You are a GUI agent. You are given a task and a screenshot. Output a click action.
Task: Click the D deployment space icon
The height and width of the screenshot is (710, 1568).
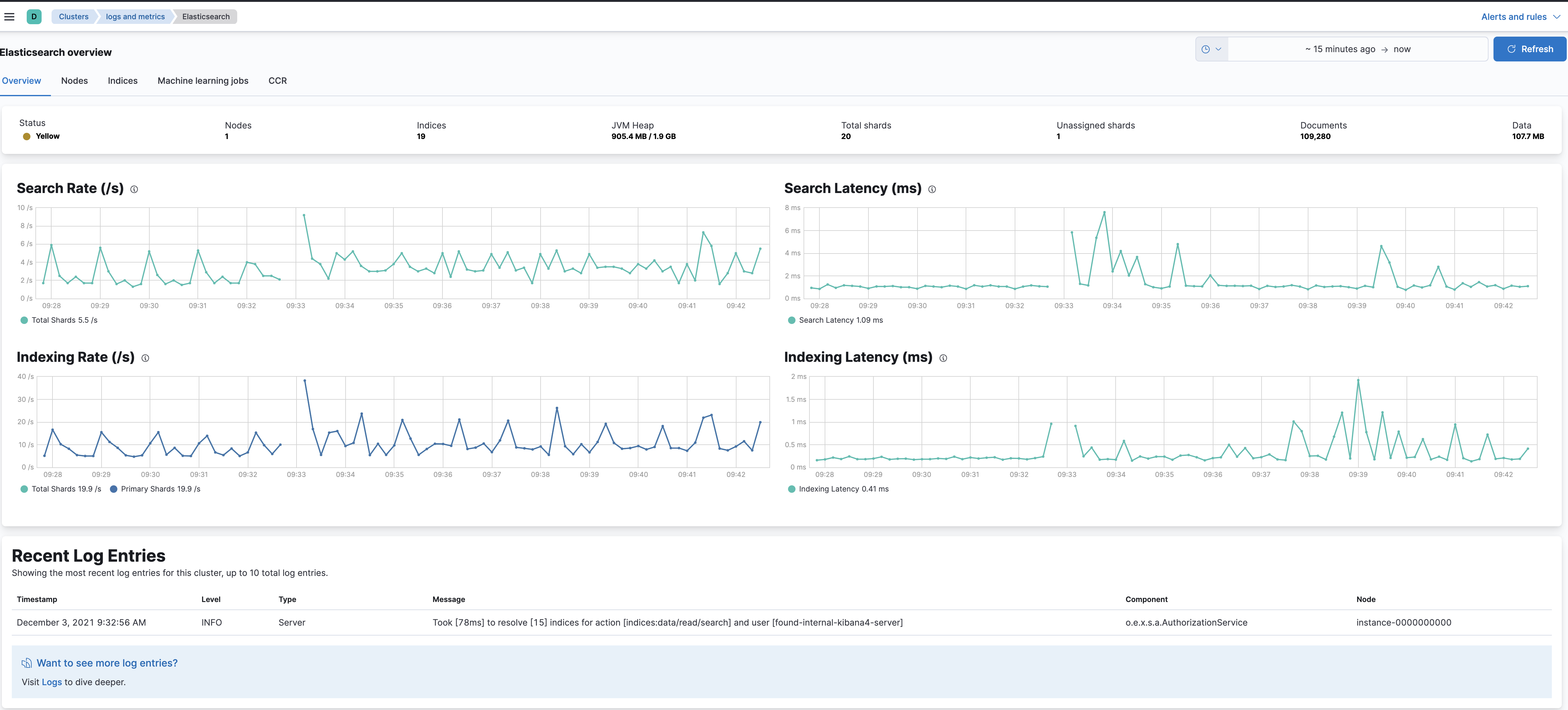(34, 16)
